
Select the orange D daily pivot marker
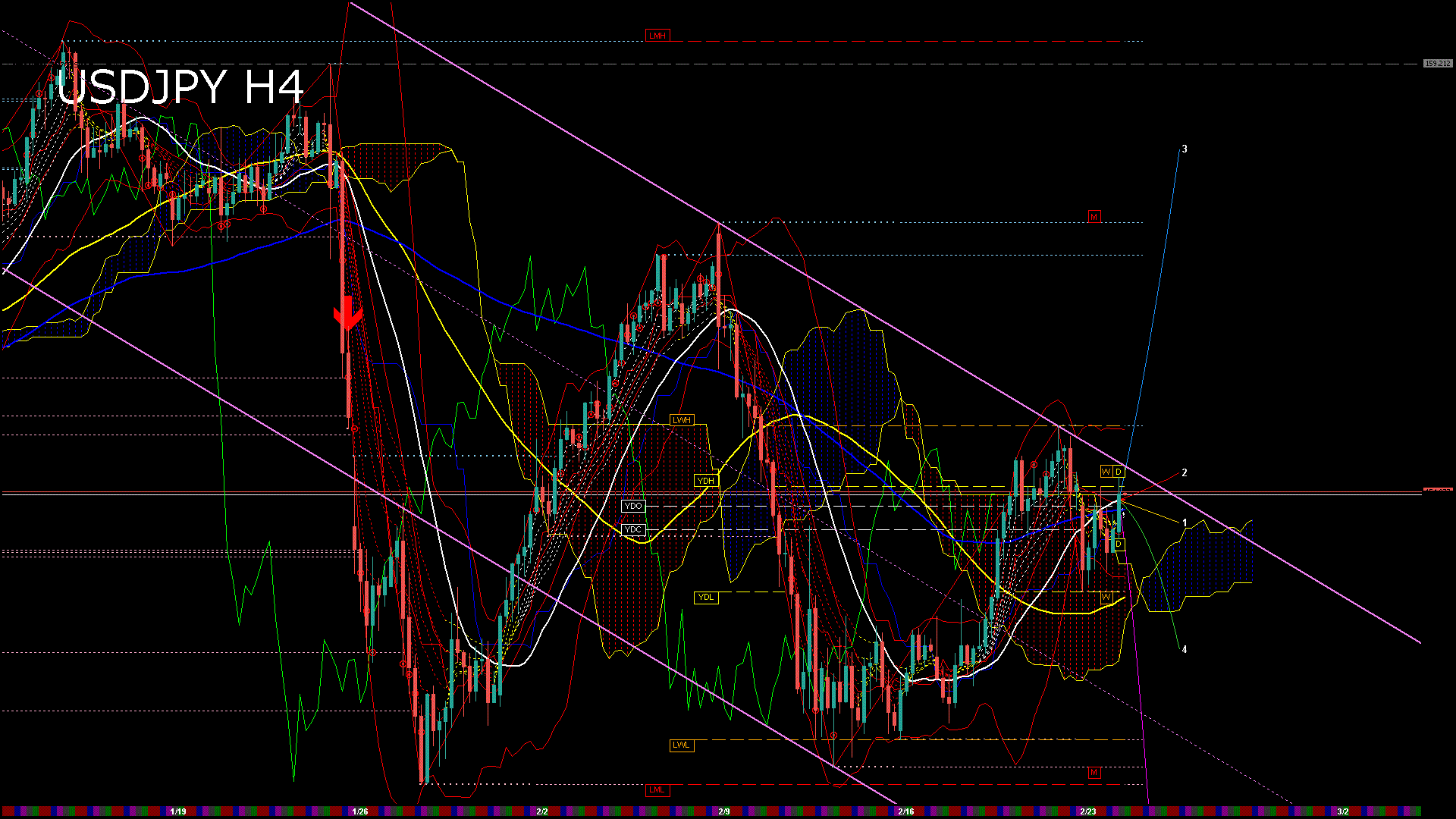pos(1118,472)
